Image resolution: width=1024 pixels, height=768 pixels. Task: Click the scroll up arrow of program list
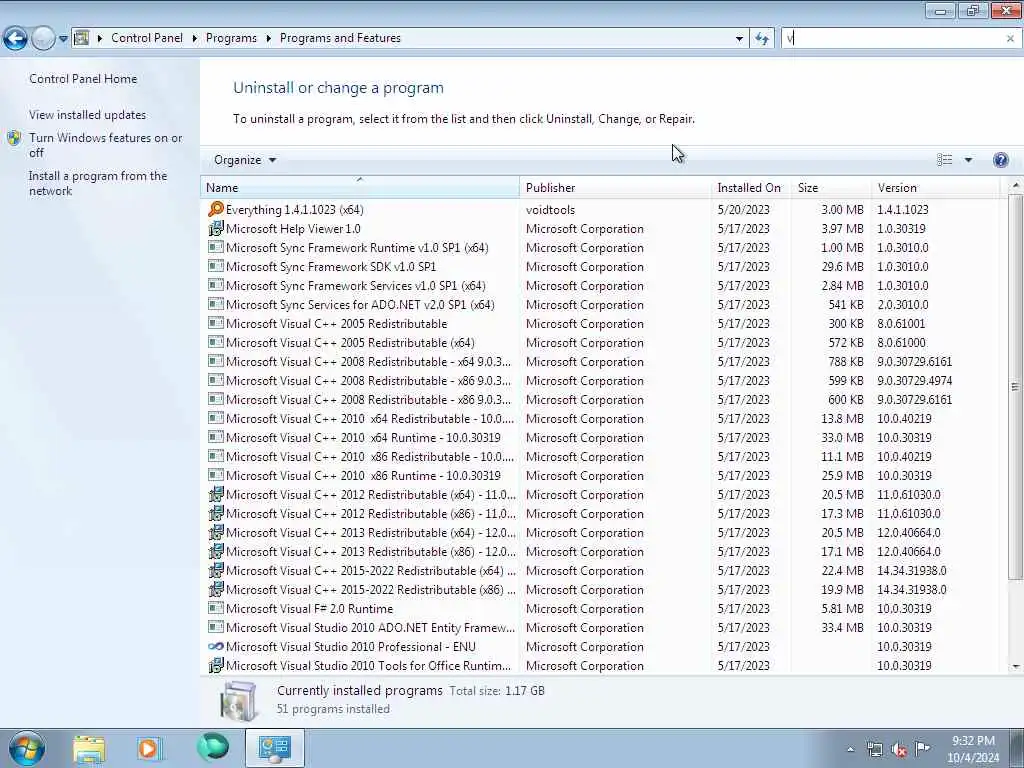1016,187
